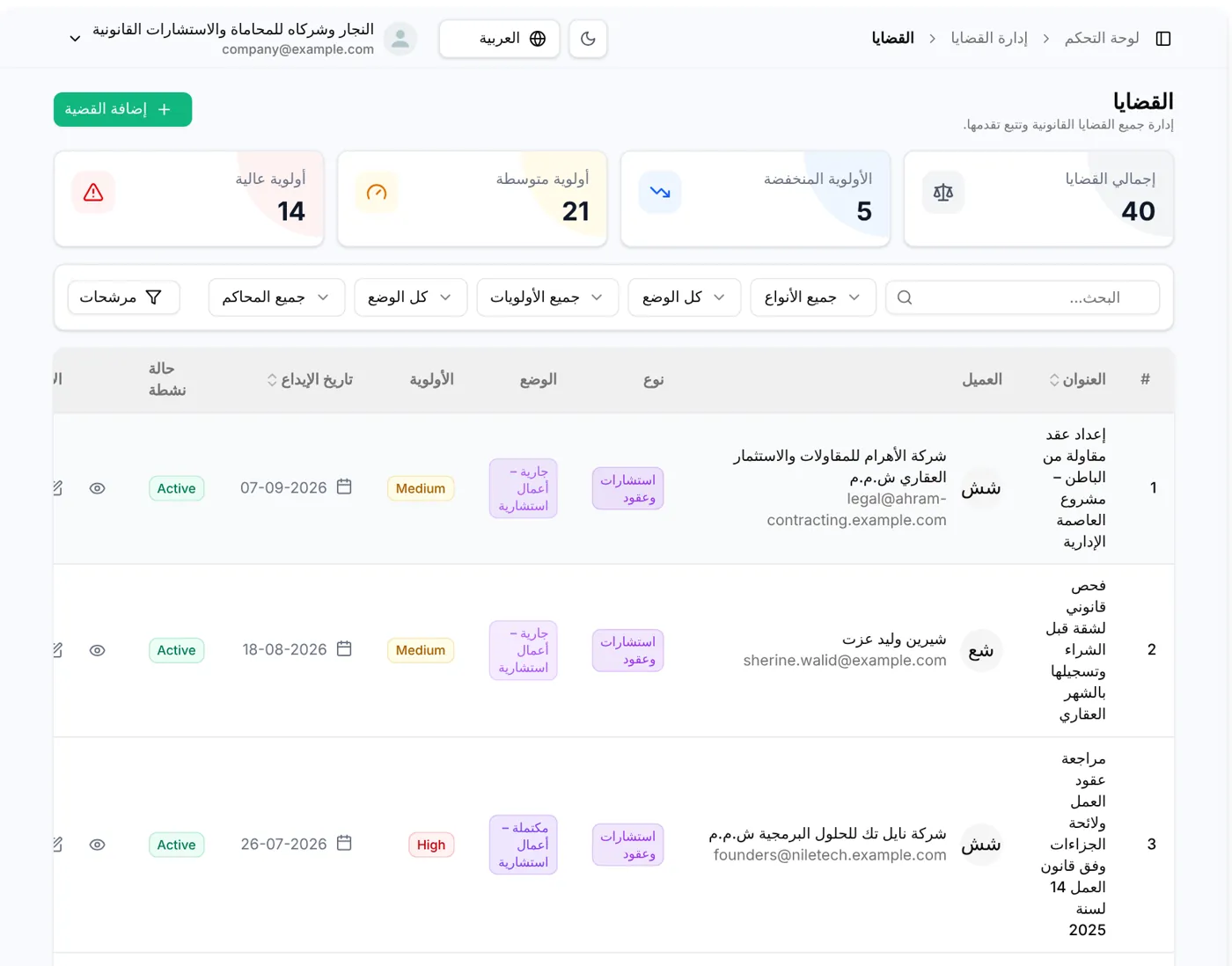The width and height of the screenshot is (1232, 966).
Task: View case 3 with the eye icon
Action: pyautogui.click(x=98, y=845)
